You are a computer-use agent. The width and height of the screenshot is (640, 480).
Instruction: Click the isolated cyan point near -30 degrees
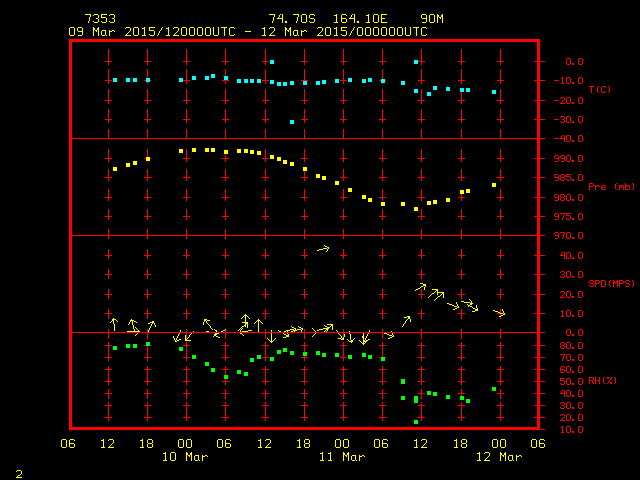(292, 122)
